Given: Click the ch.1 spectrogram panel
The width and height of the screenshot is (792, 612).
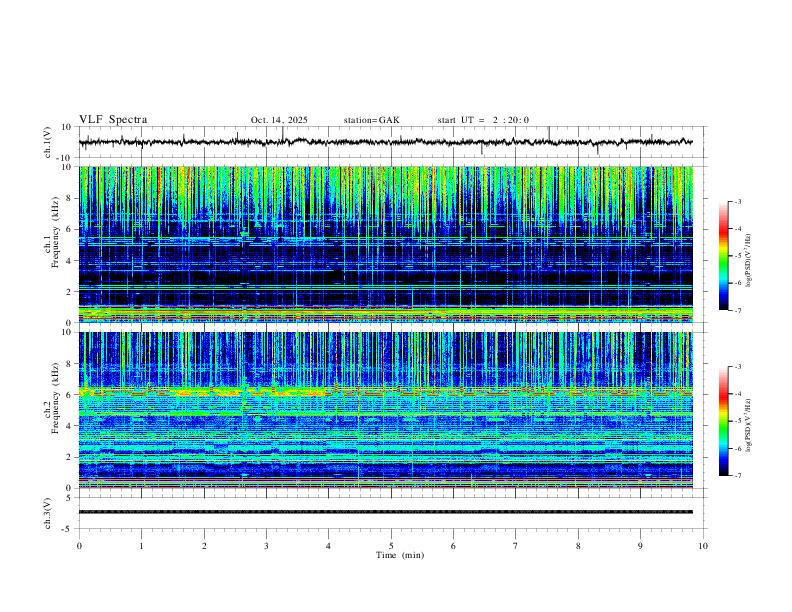Looking at the screenshot, I should 386,244.
